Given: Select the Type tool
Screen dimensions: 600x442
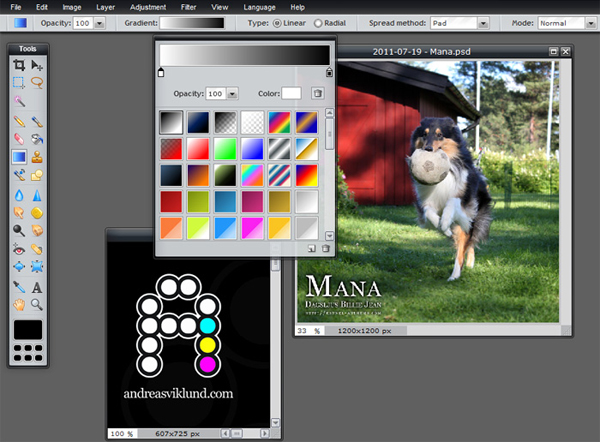Looking at the screenshot, I should pyautogui.click(x=37, y=286).
